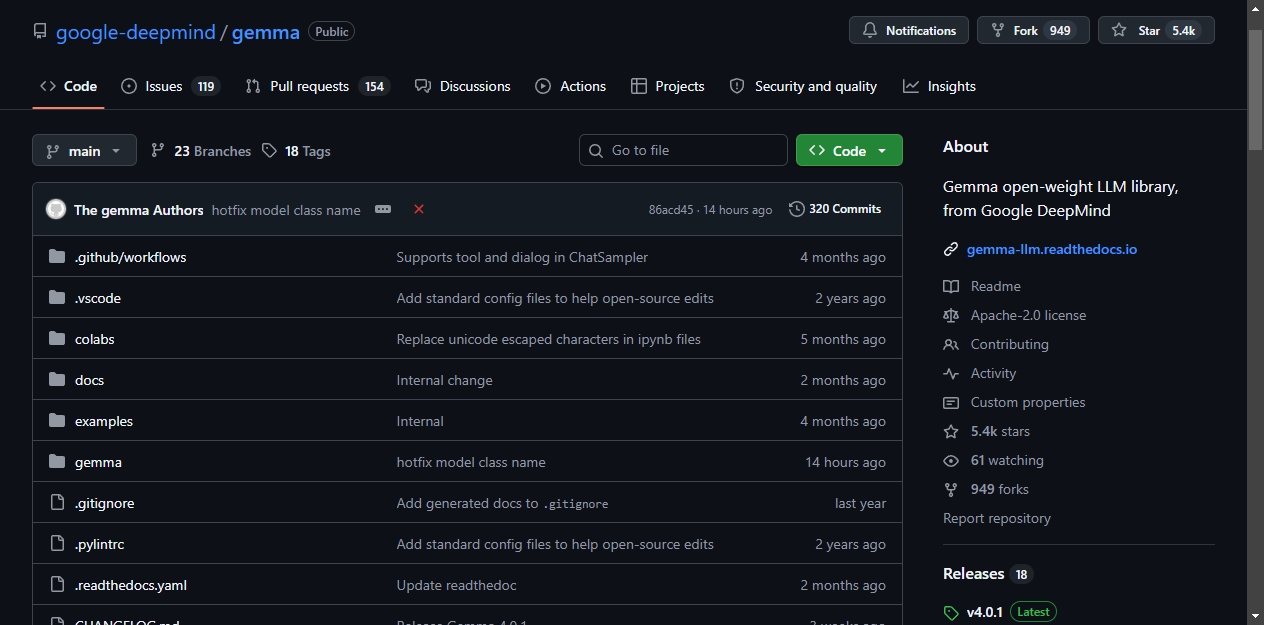Open the .gitignore file
The width and height of the screenshot is (1264, 625).
click(x=104, y=503)
